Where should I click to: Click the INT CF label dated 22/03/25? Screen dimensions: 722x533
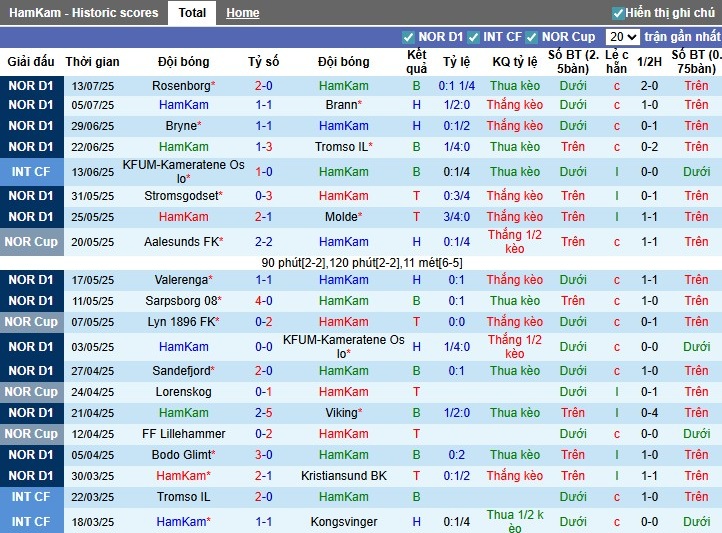31,497
